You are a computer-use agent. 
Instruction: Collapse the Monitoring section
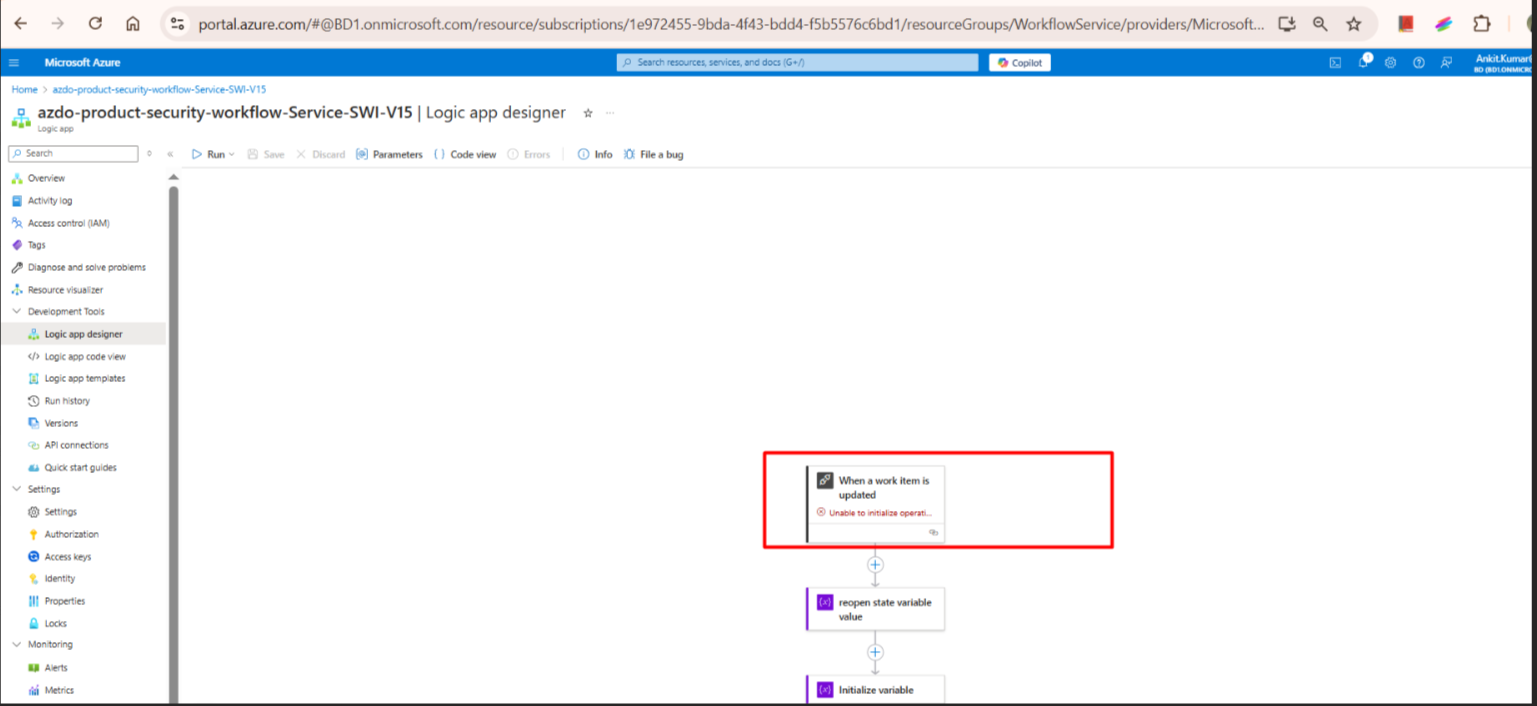click(x=16, y=644)
